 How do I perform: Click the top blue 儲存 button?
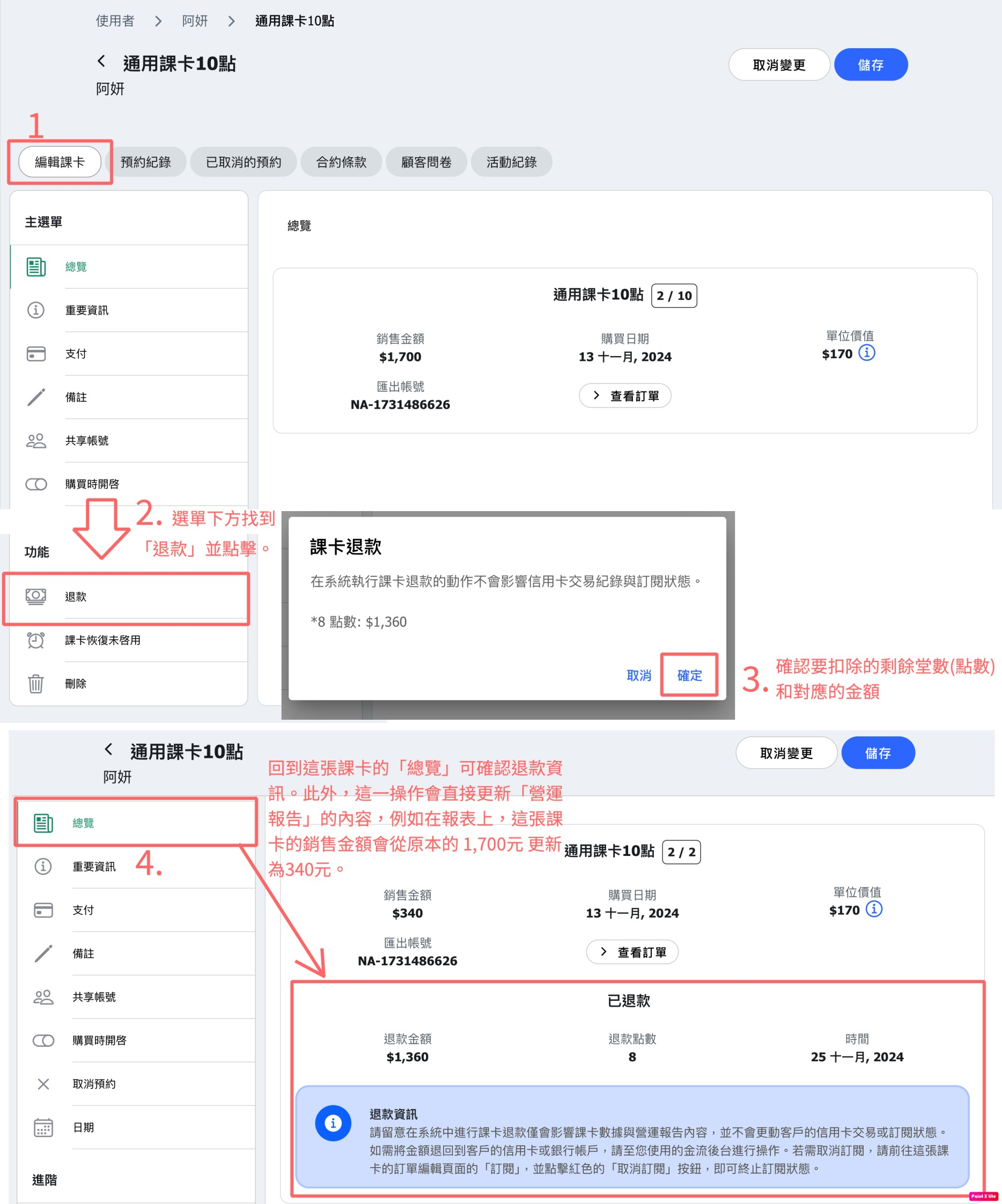coord(870,65)
